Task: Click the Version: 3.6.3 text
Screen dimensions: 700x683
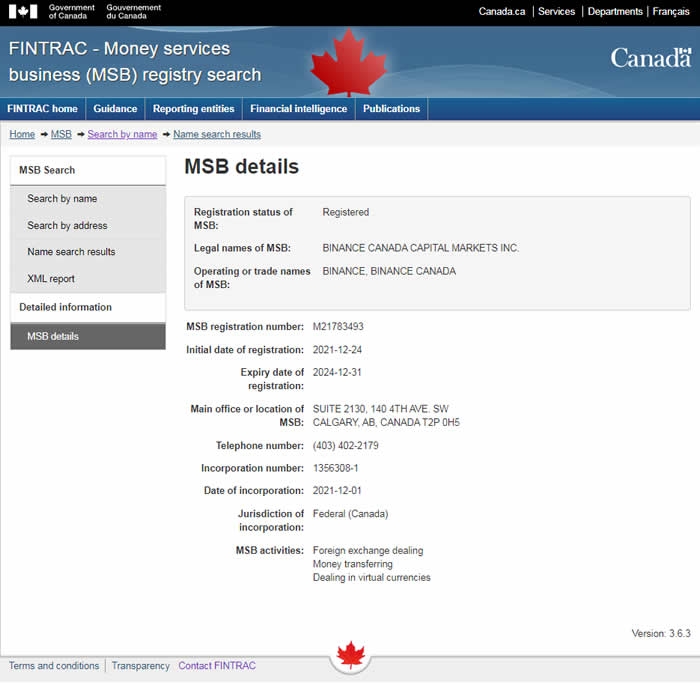Action: coord(661,633)
